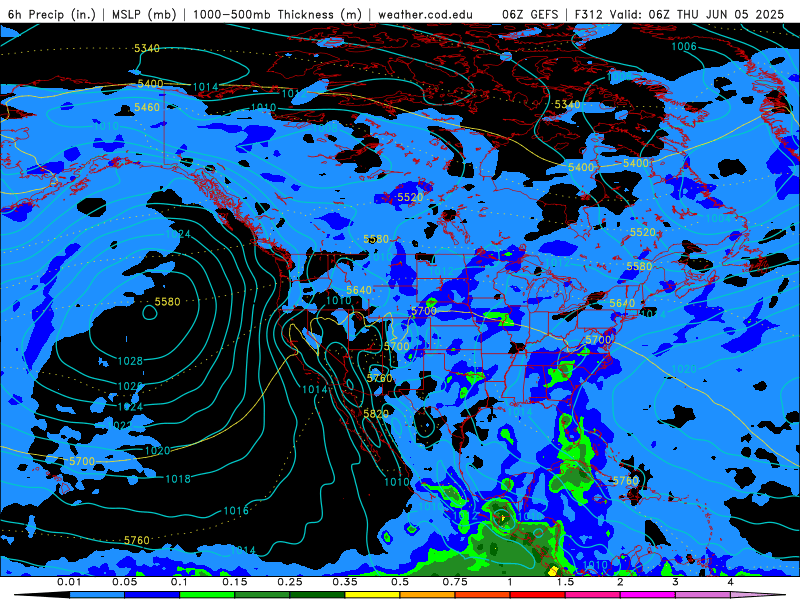Click the 'F312 Valid: 06Z THU JUN 05 2025' text
Viewport: 800px width, 600px height.
tap(679, 14)
